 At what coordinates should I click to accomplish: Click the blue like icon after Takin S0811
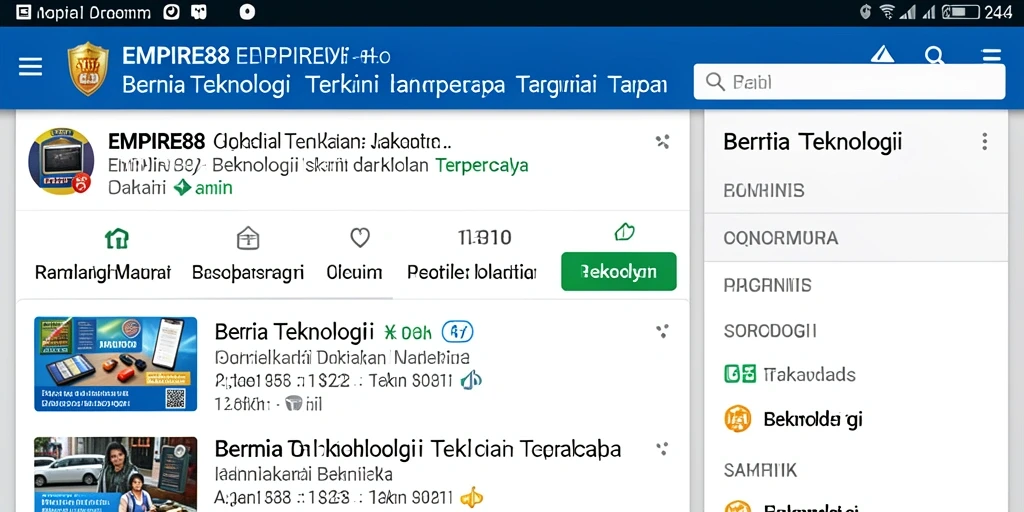471,380
